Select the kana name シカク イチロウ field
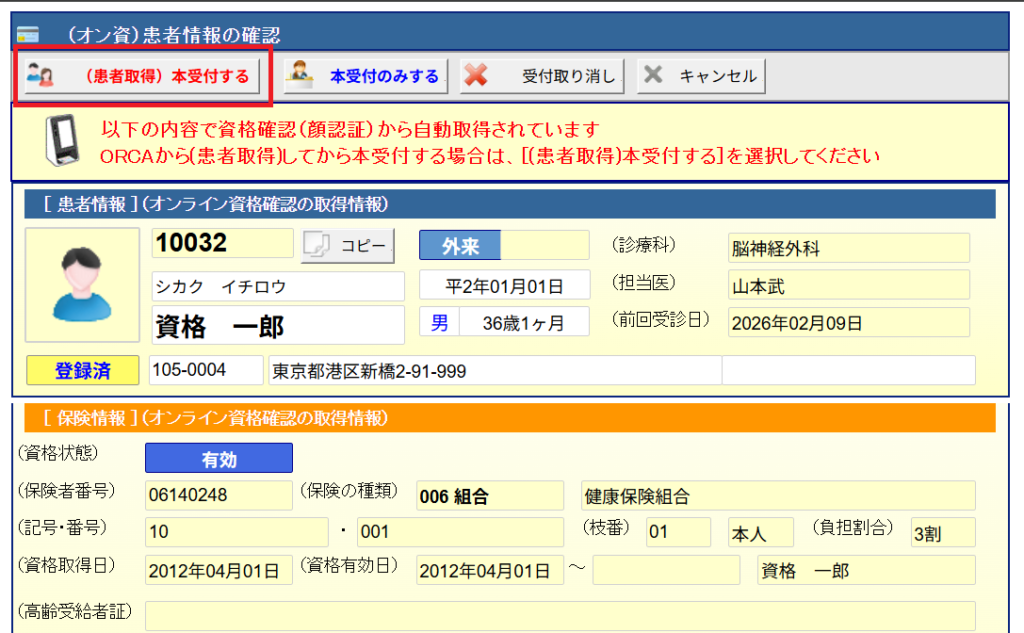 point(277,286)
